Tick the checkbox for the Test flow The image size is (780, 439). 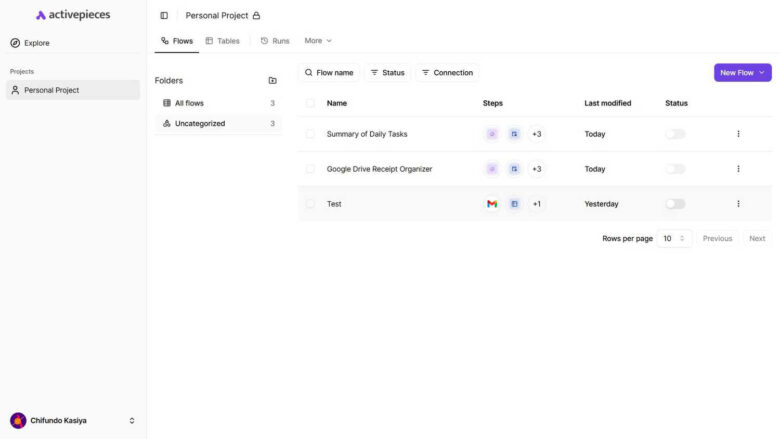(x=310, y=204)
